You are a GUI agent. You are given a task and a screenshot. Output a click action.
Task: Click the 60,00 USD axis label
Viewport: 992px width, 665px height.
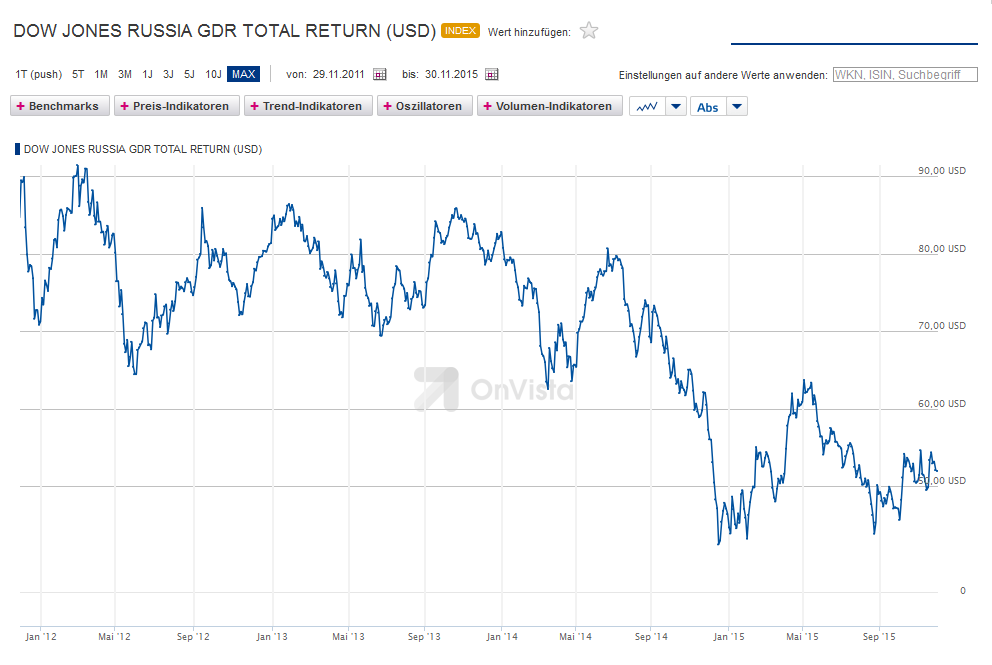pos(942,404)
